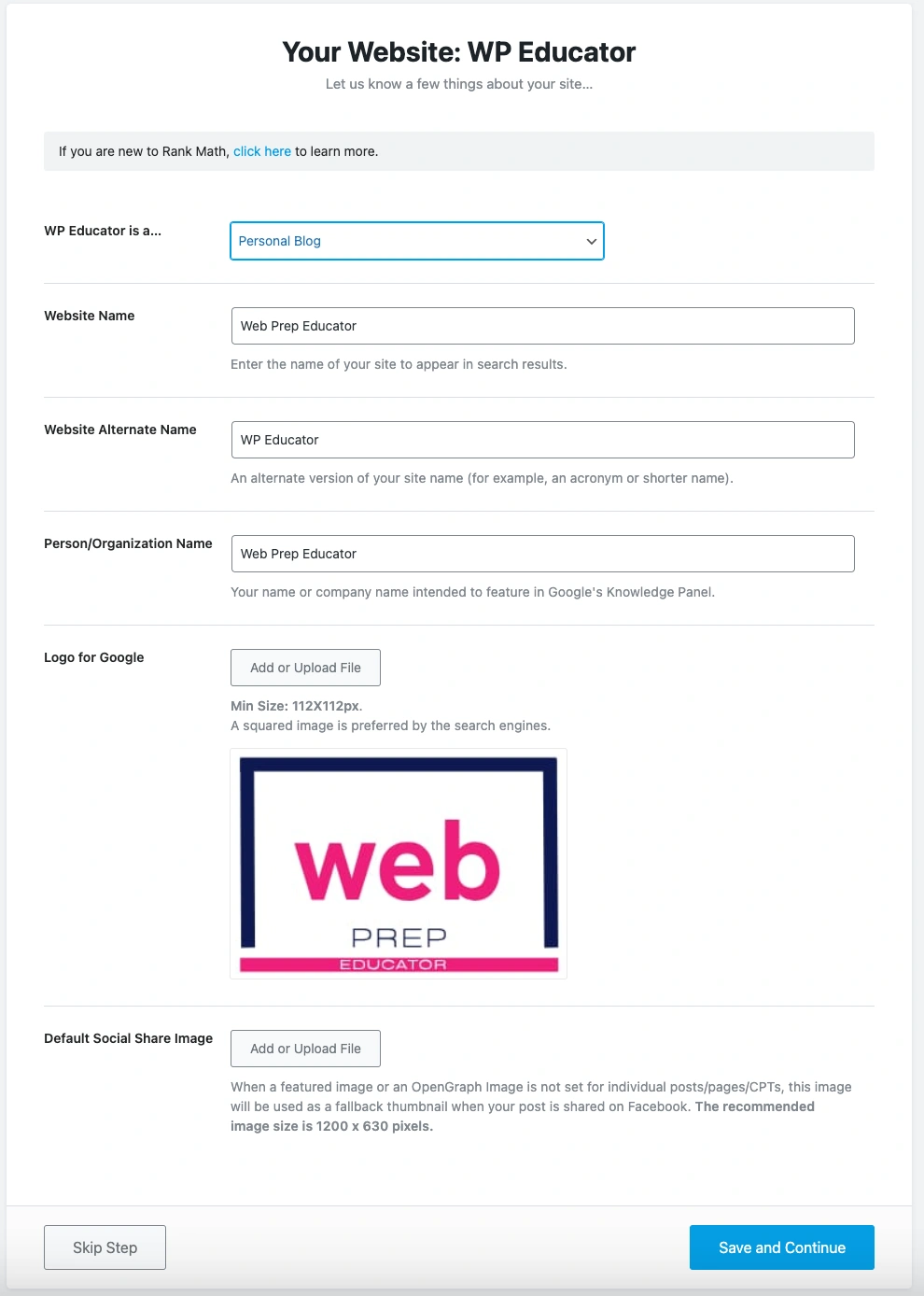Viewport: 924px width, 1296px height.
Task: Click the Web Prep Educator logo preview image
Action: point(399,864)
